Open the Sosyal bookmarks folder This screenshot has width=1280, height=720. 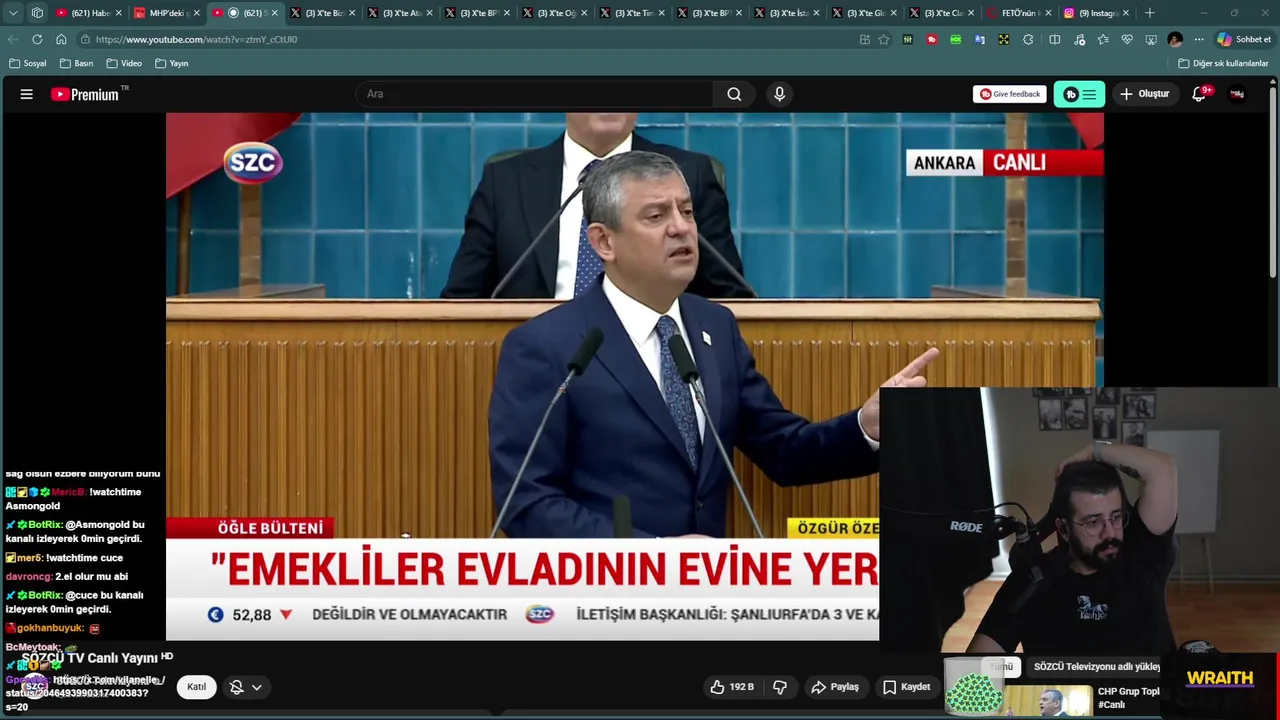tap(28, 63)
